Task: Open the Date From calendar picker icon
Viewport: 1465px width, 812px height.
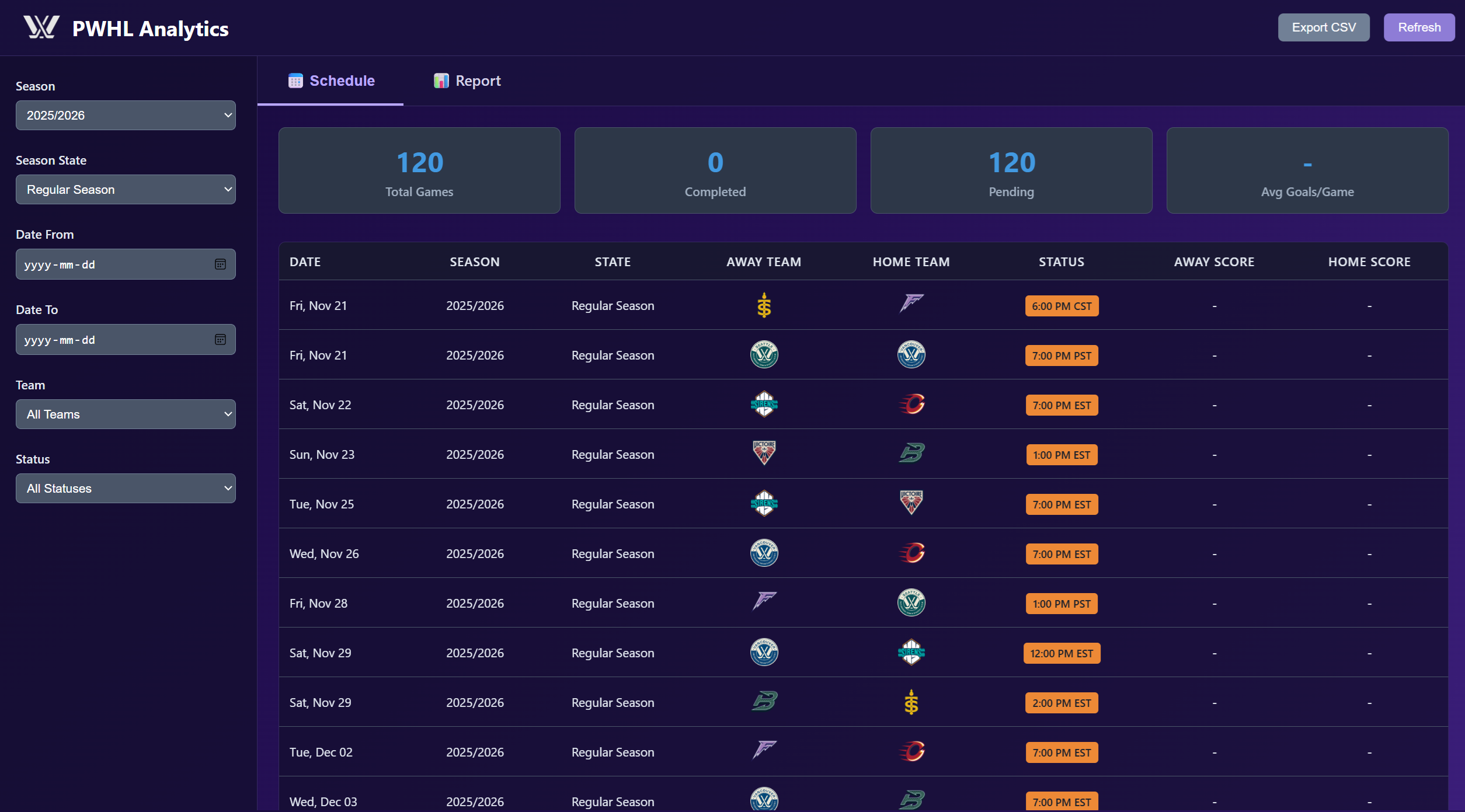Action: point(220,264)
